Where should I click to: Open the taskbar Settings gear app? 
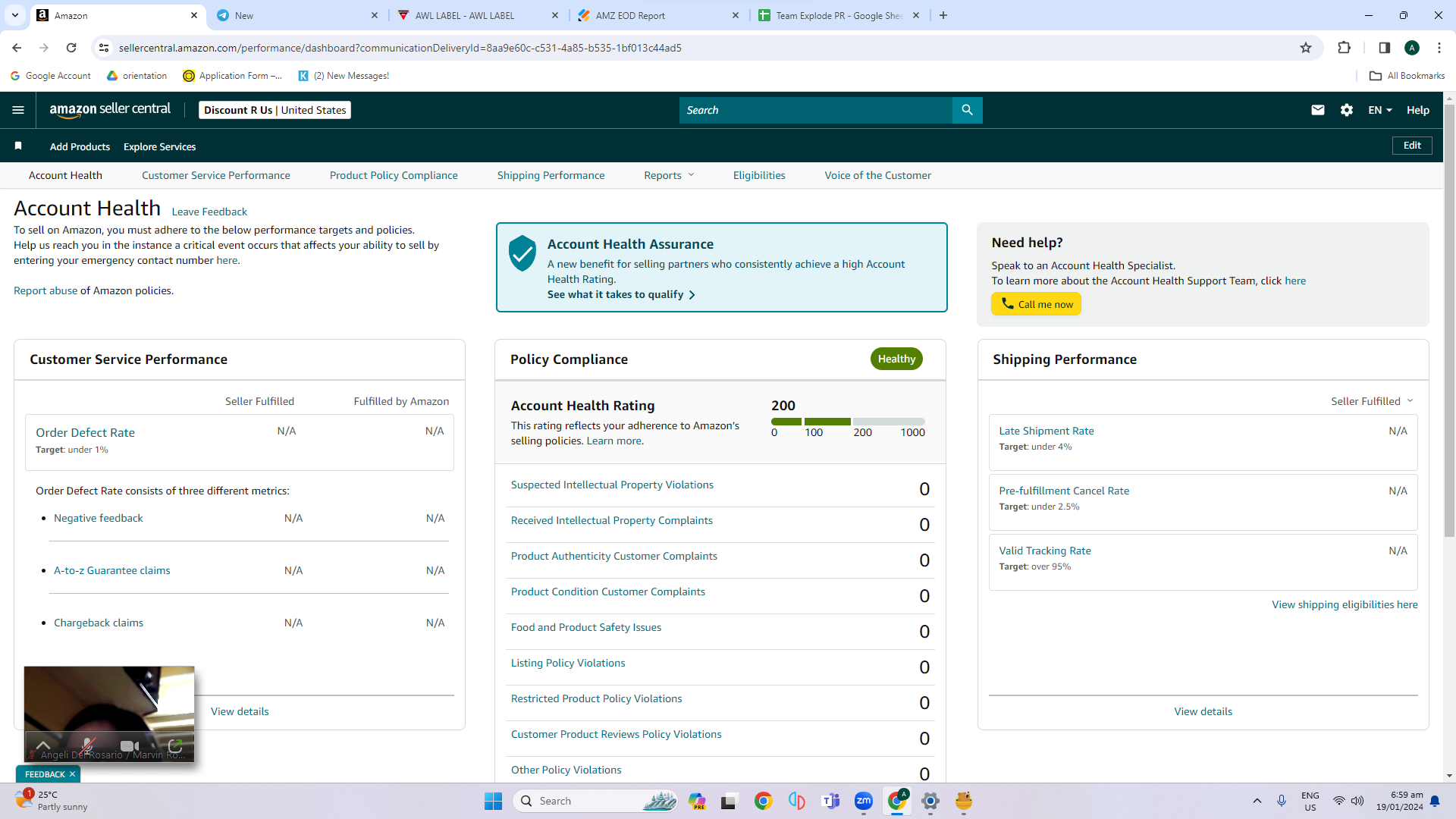pyautogui.click(x=930, y=801)
